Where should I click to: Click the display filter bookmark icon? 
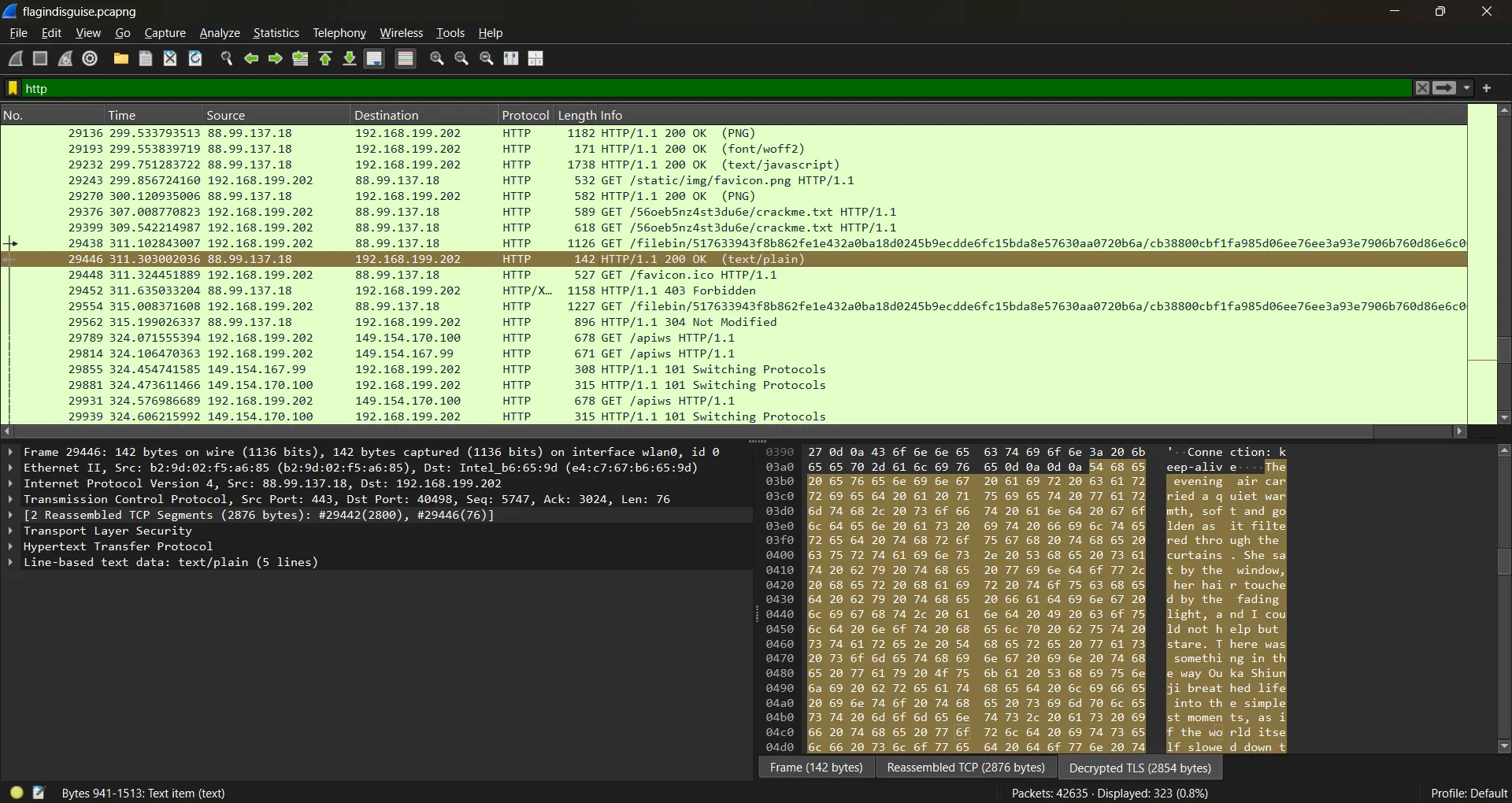(13, 88)
